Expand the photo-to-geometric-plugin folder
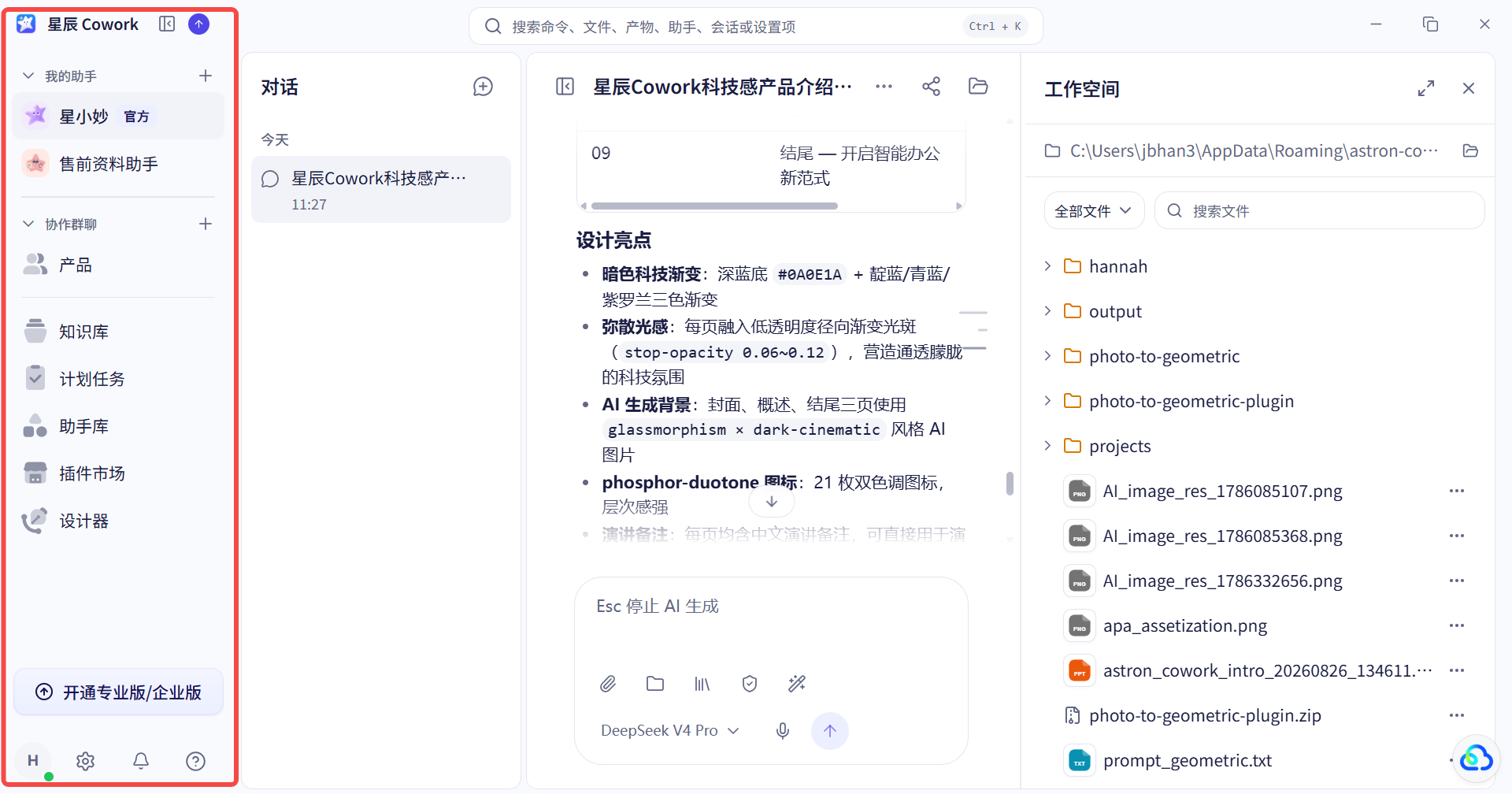 click(x=1047, y=401)
